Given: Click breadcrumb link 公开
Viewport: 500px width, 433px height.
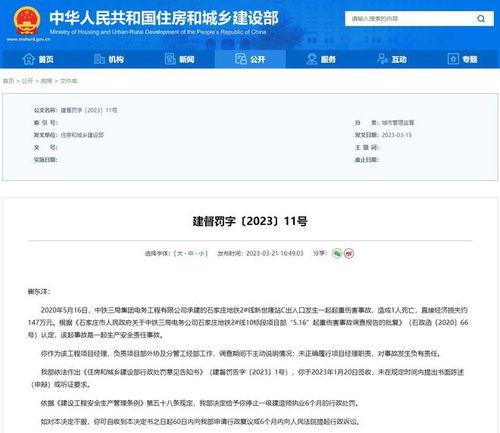Looking at the screenshot, I should (x=27, y=81).
